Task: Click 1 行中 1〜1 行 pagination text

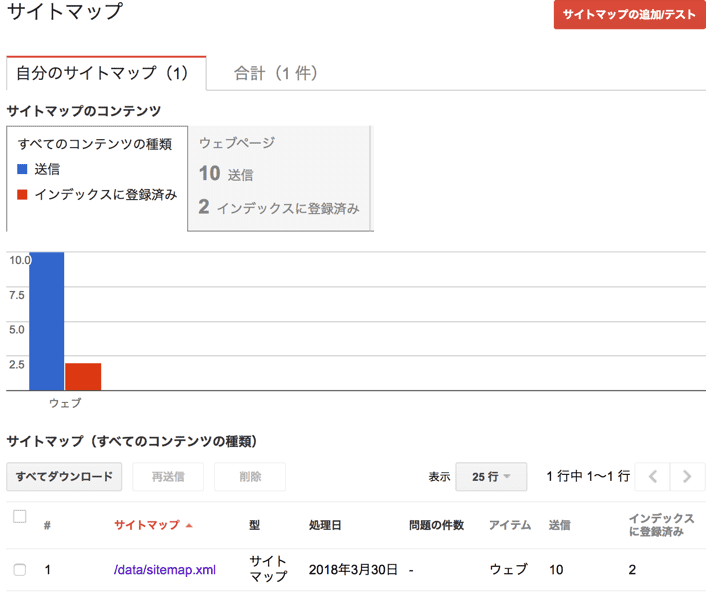Action: click(588, 476)
